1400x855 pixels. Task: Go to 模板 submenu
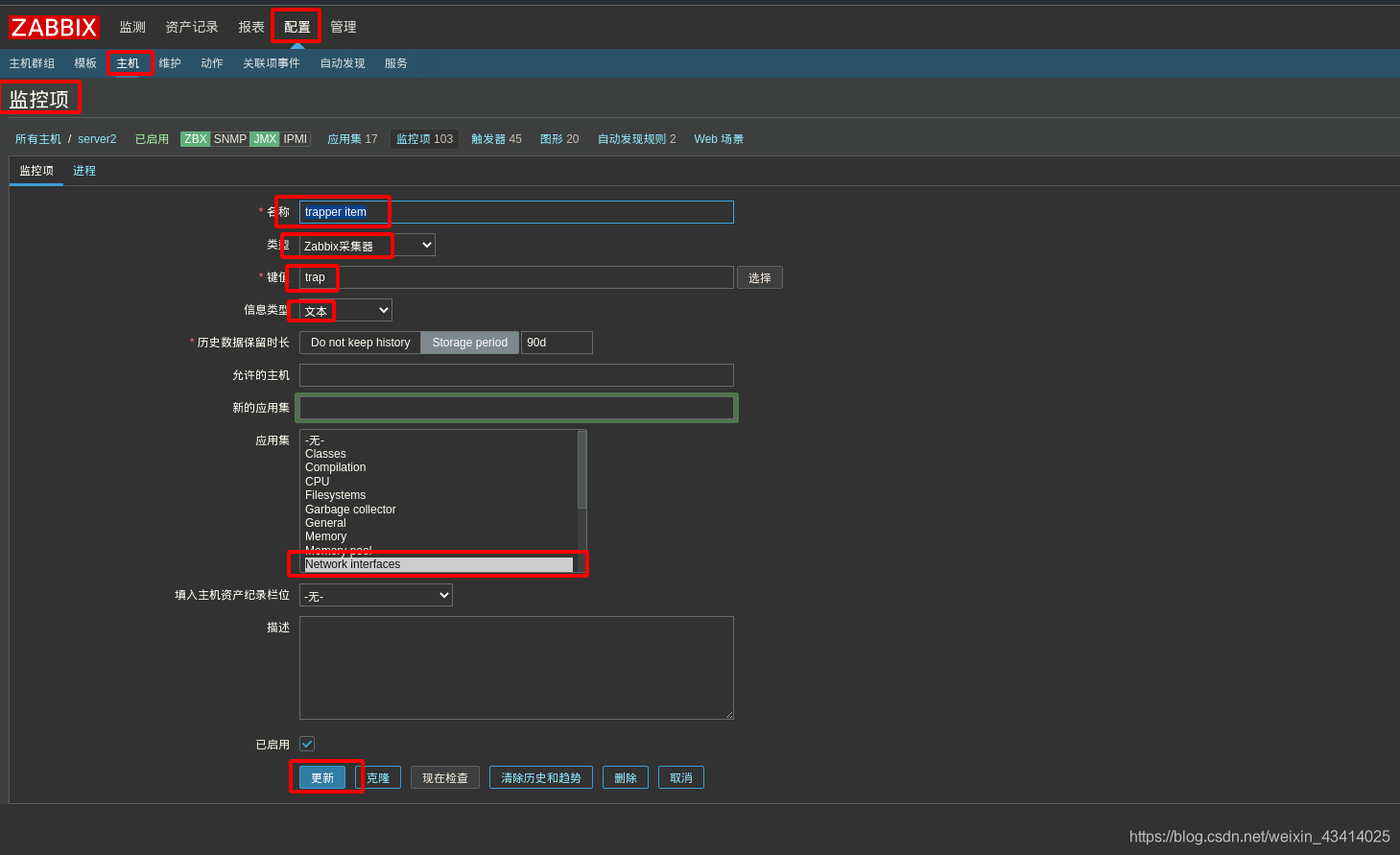point(85,63)
